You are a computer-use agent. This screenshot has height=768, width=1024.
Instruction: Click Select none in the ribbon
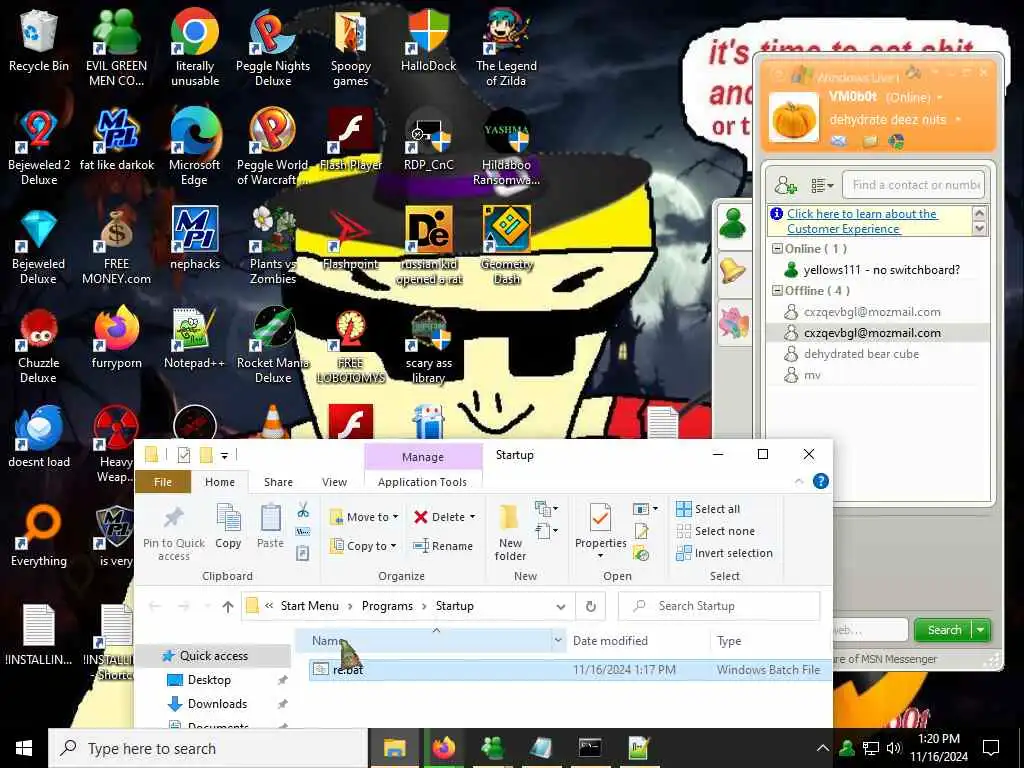pos(716,531)
